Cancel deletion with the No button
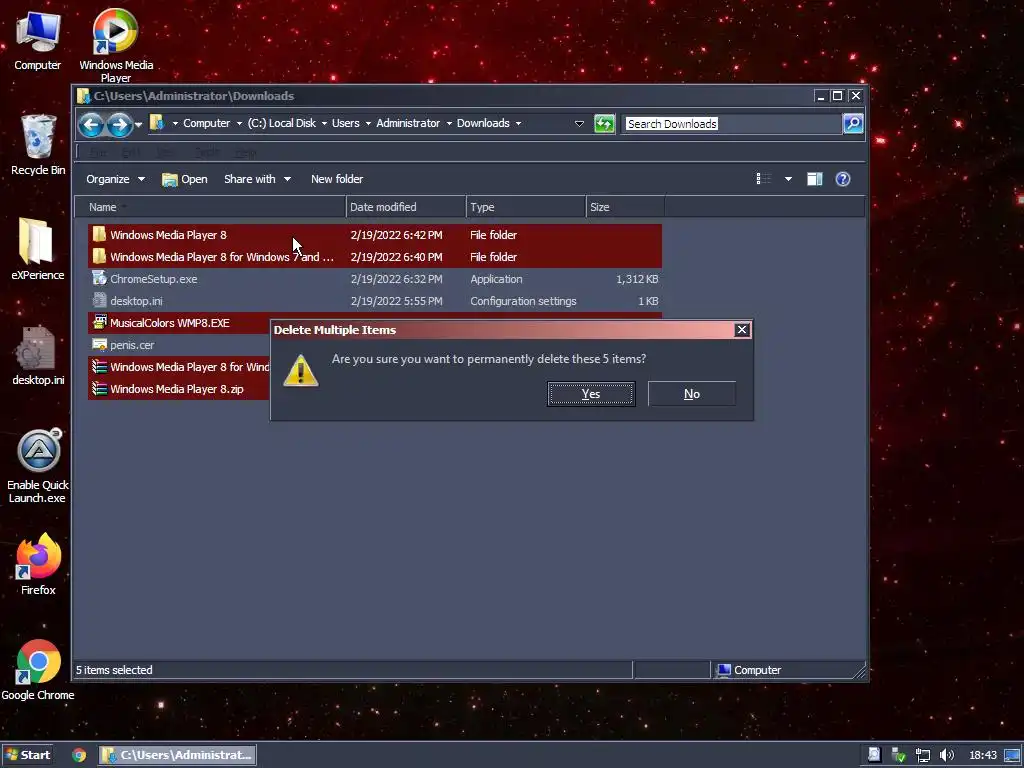The height and width of the screenshot is (768, 1024). [692, 394]
